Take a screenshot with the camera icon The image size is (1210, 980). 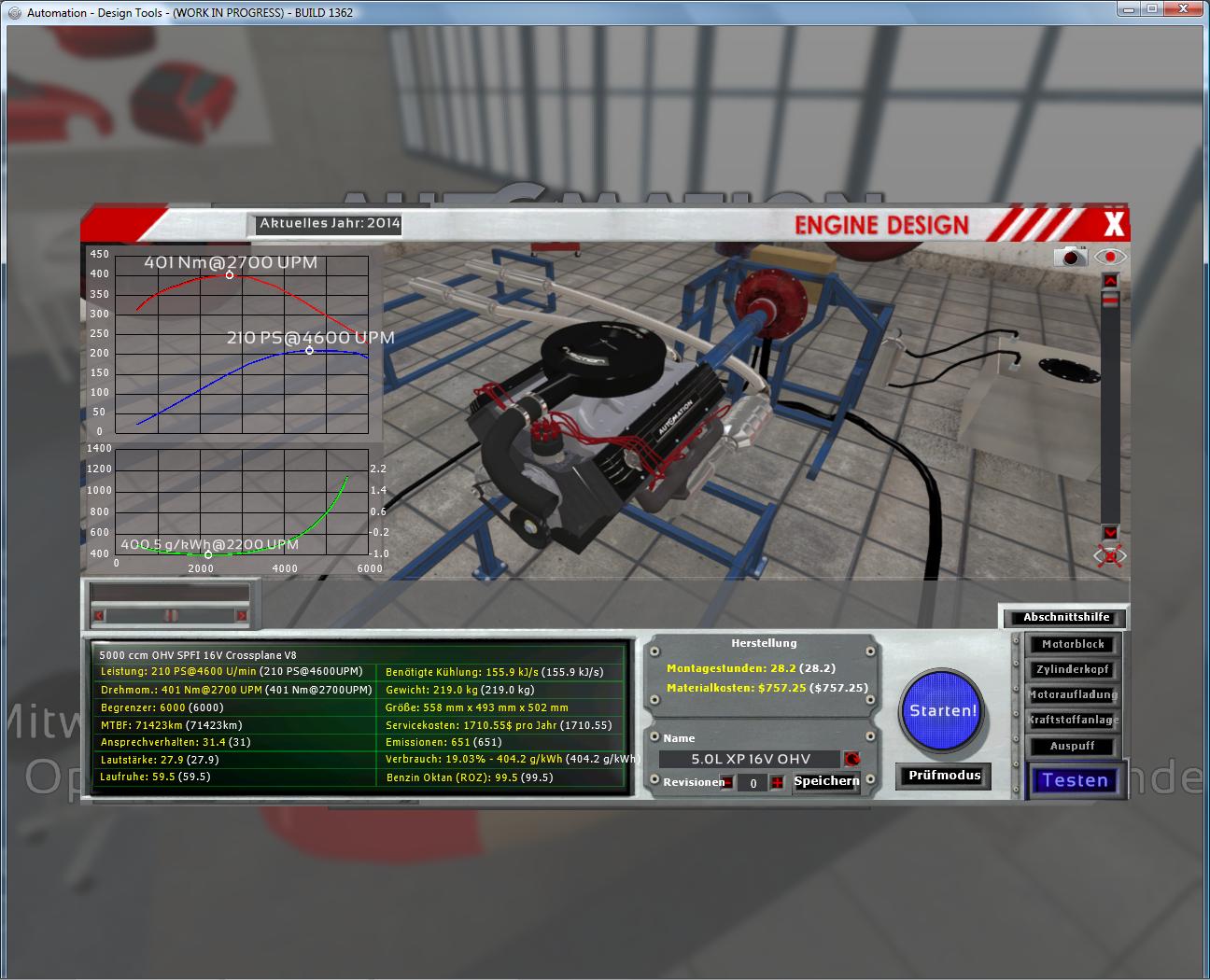pyautogui.click(x=1071, y=256)
